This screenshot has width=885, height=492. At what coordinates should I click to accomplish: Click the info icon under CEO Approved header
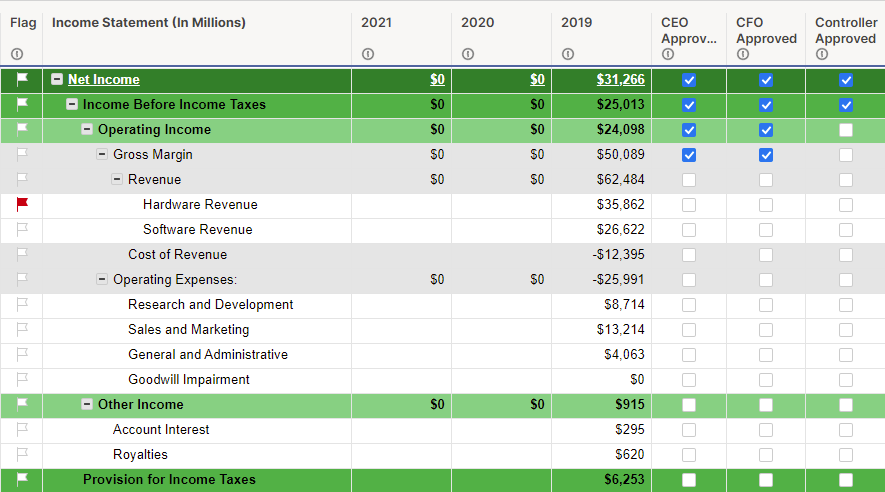[668, 54]
